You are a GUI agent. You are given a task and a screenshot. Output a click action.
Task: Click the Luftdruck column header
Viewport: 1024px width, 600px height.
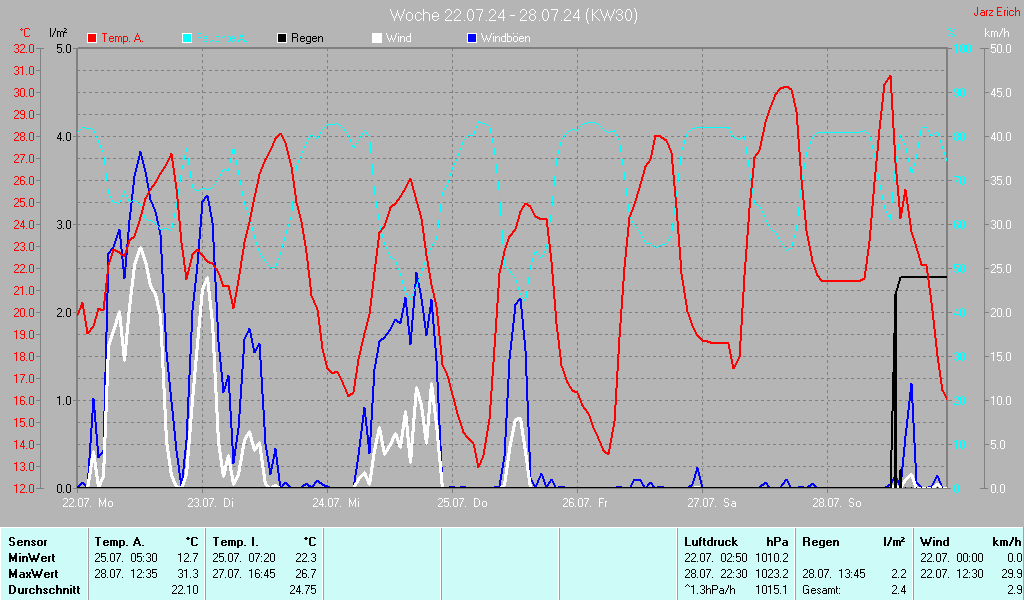pos(709,541)
